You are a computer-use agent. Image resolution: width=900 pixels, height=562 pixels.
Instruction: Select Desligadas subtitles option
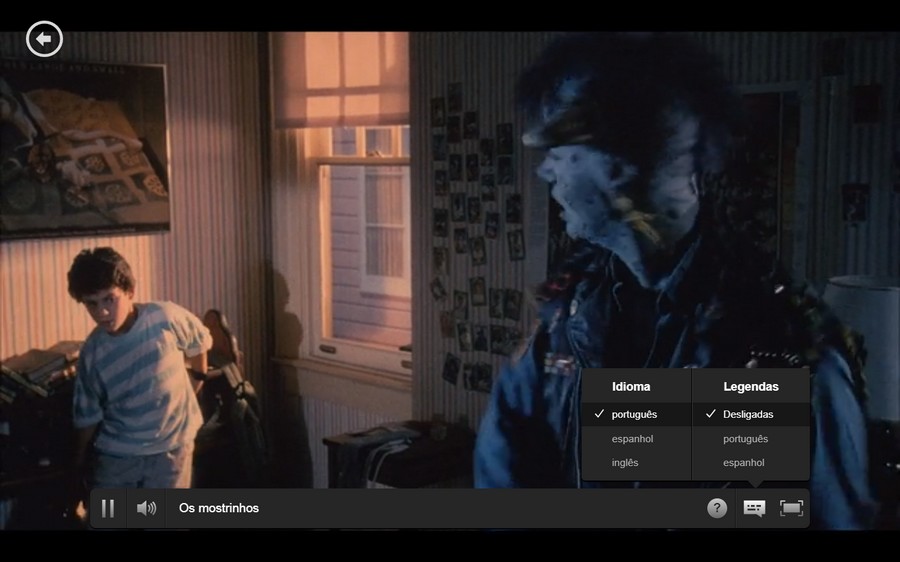[751, 414]
